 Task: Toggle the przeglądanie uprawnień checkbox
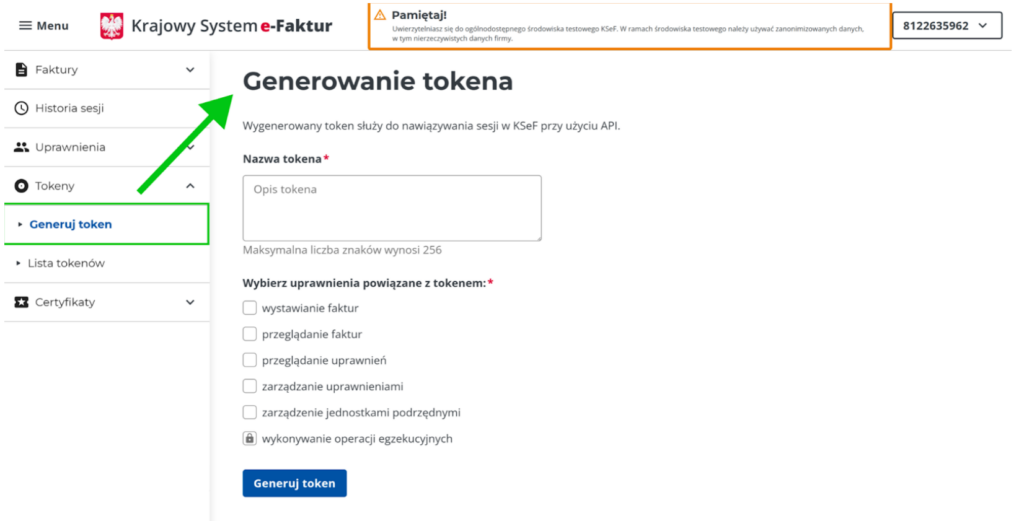(250, 360)
